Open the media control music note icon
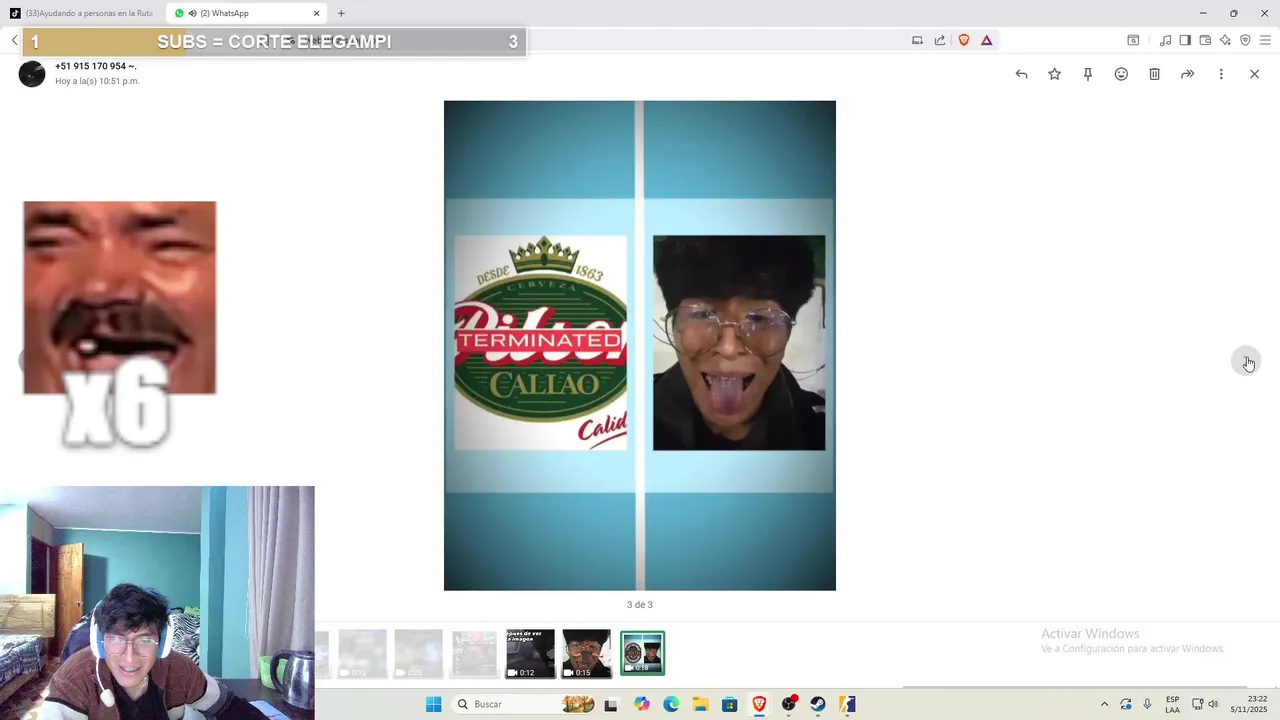This screenshot has width=1280, height=720. 1165,40
